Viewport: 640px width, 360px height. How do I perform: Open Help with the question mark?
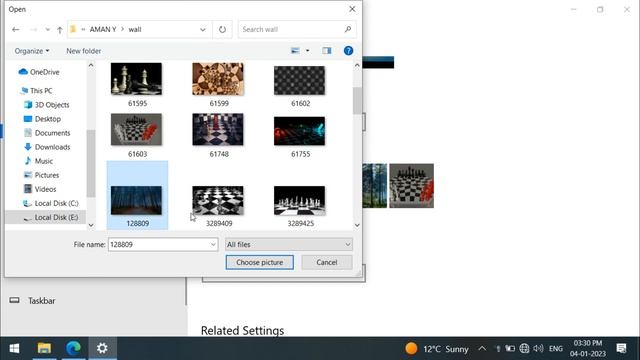point(348,51)
